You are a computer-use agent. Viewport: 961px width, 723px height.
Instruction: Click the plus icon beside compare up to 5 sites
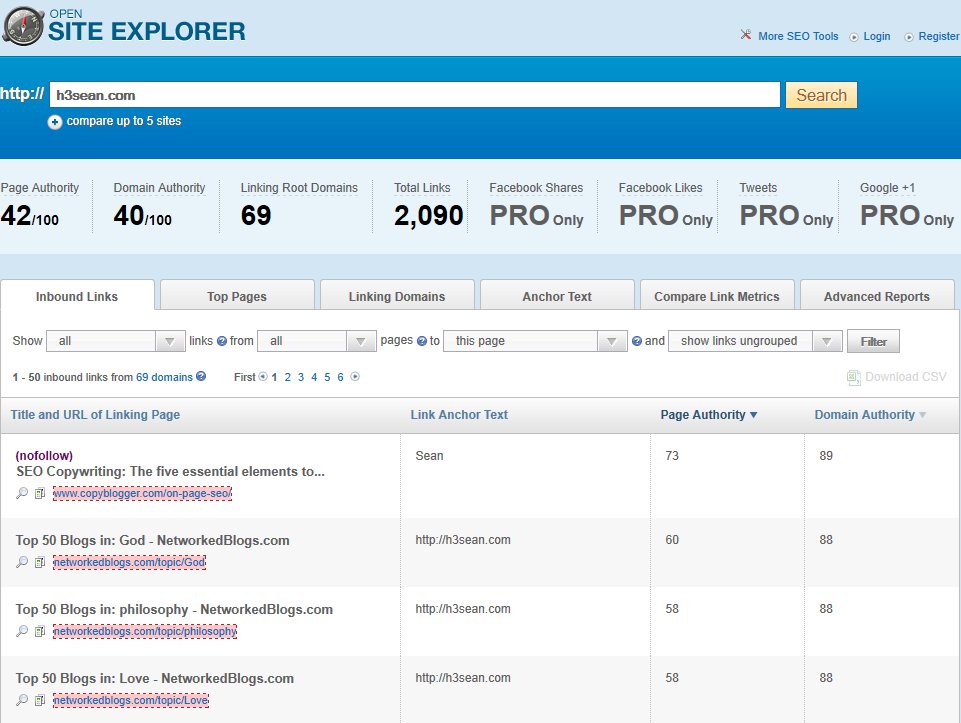click(55, 122)
